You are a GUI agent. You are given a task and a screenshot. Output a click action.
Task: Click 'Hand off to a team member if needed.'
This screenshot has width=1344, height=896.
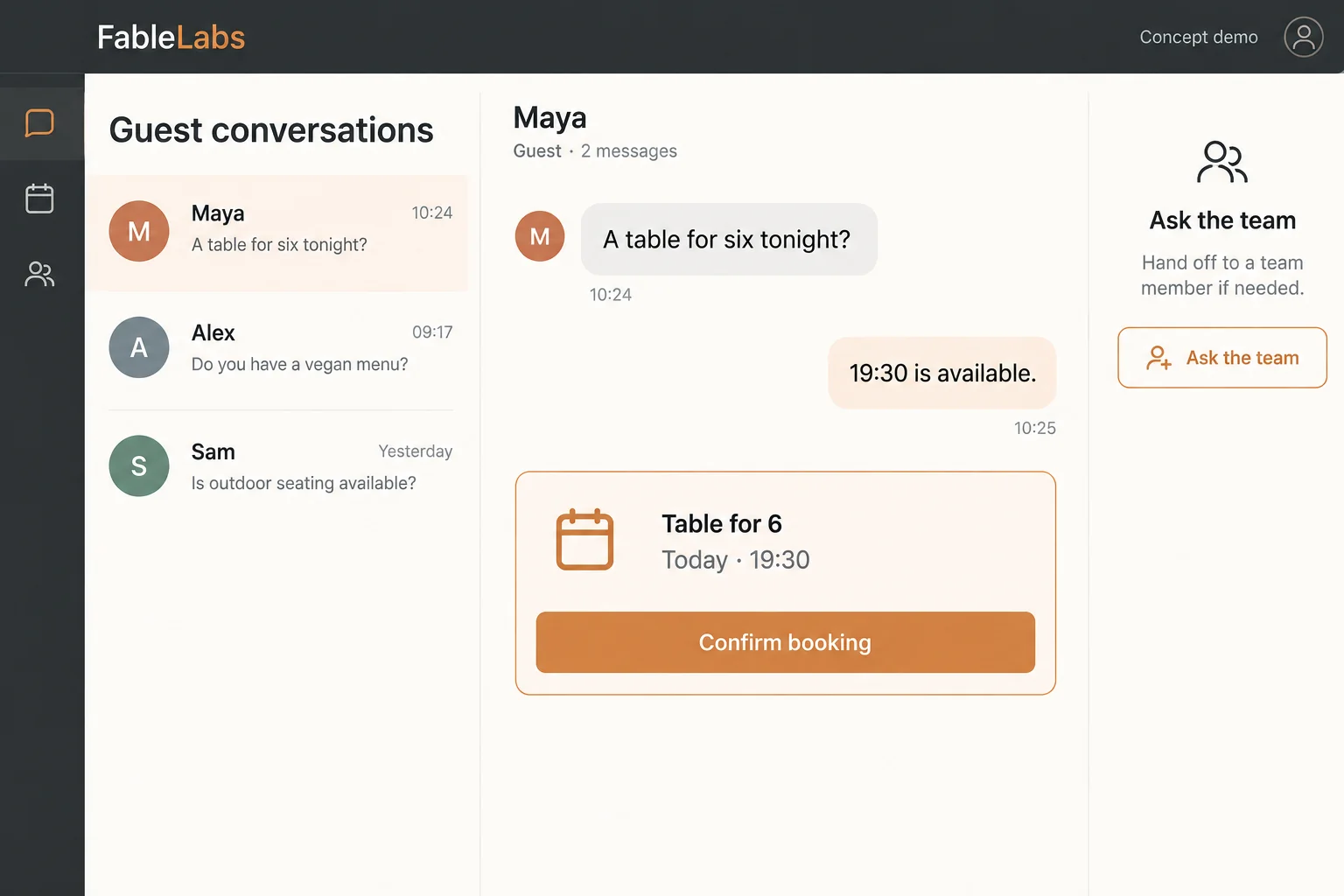[1222, 276]
